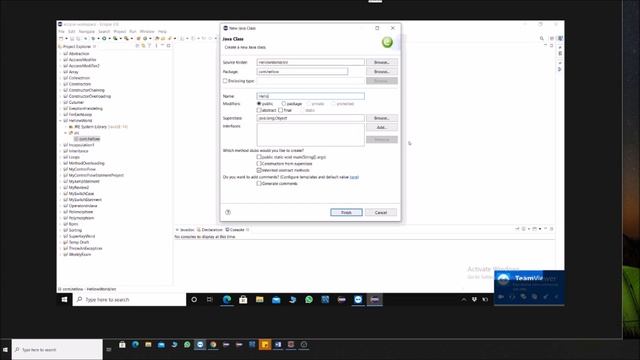Collapse the src folder node
Viewport: 640px width, 360px height.
click(x=66, y=133)
